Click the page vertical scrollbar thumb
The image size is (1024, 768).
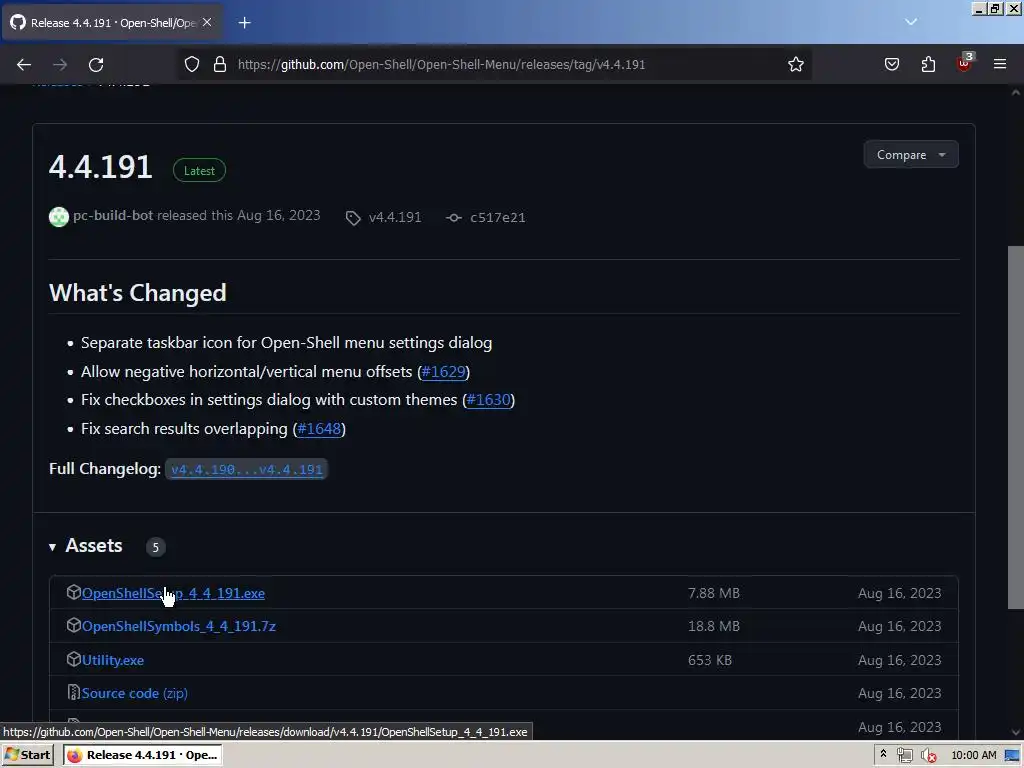click(x=1016, y=428)
